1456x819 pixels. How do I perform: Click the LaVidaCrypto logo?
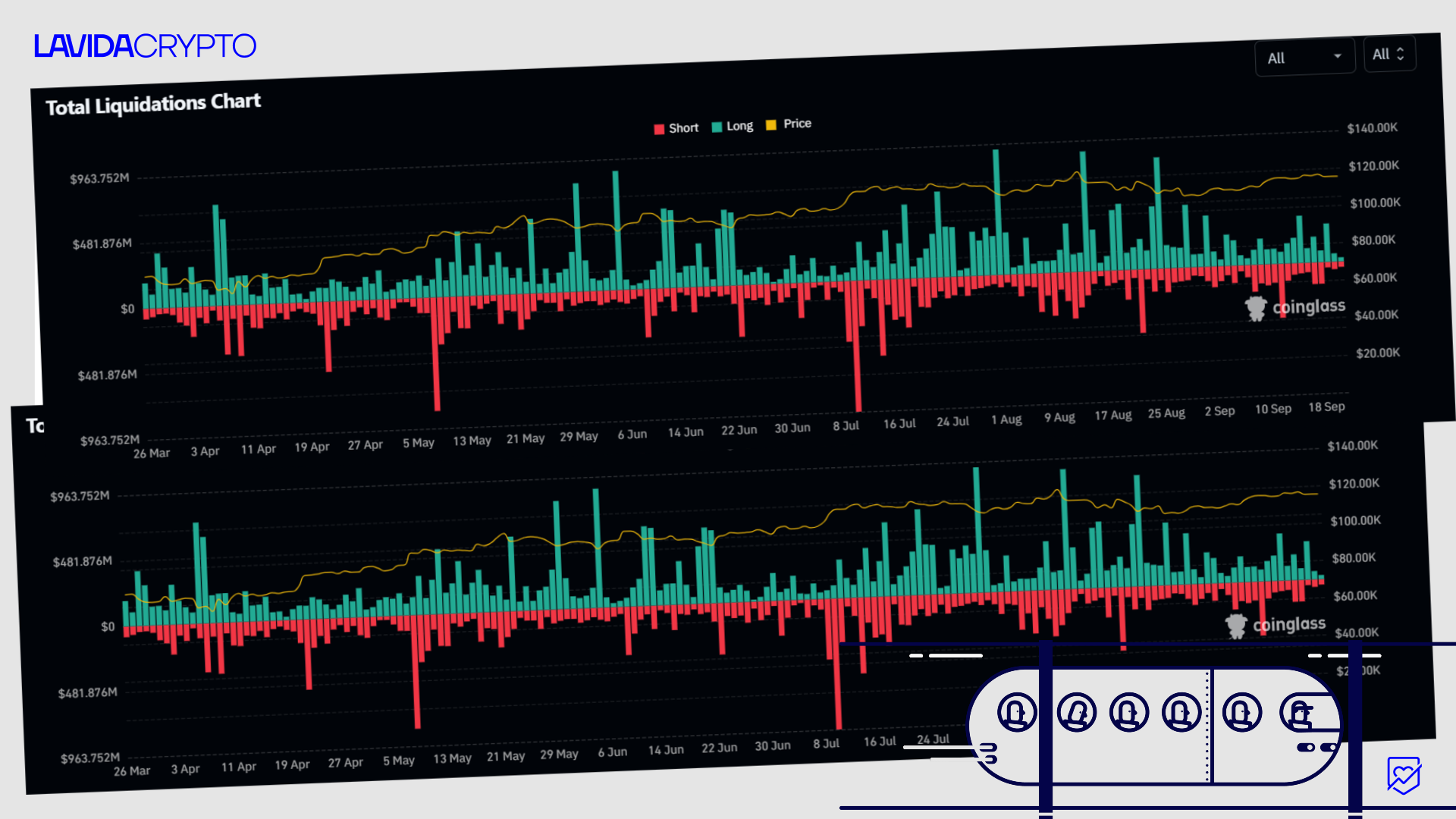pyautogui.click(x=145, y=46)
